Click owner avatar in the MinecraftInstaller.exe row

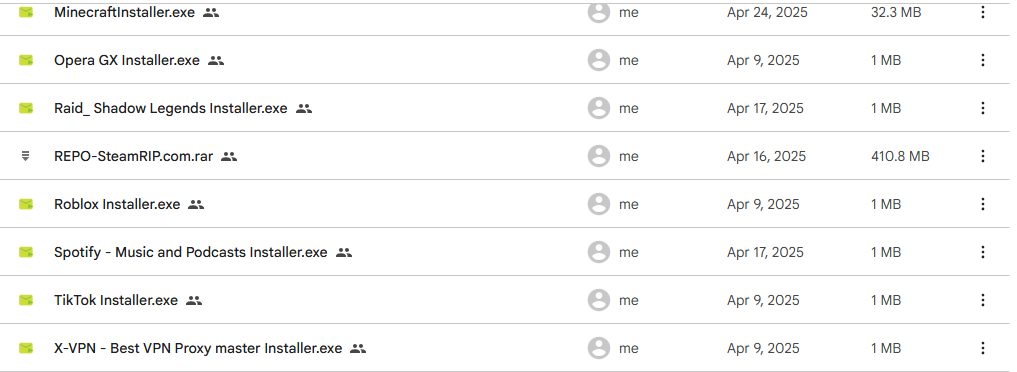(599, 12)
